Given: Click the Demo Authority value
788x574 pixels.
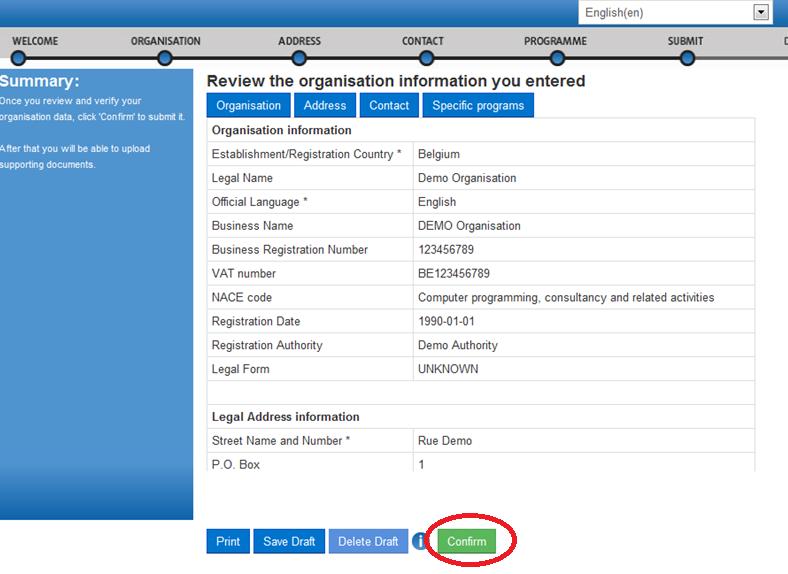Looking at the screenshot, I should click(457, 345).
